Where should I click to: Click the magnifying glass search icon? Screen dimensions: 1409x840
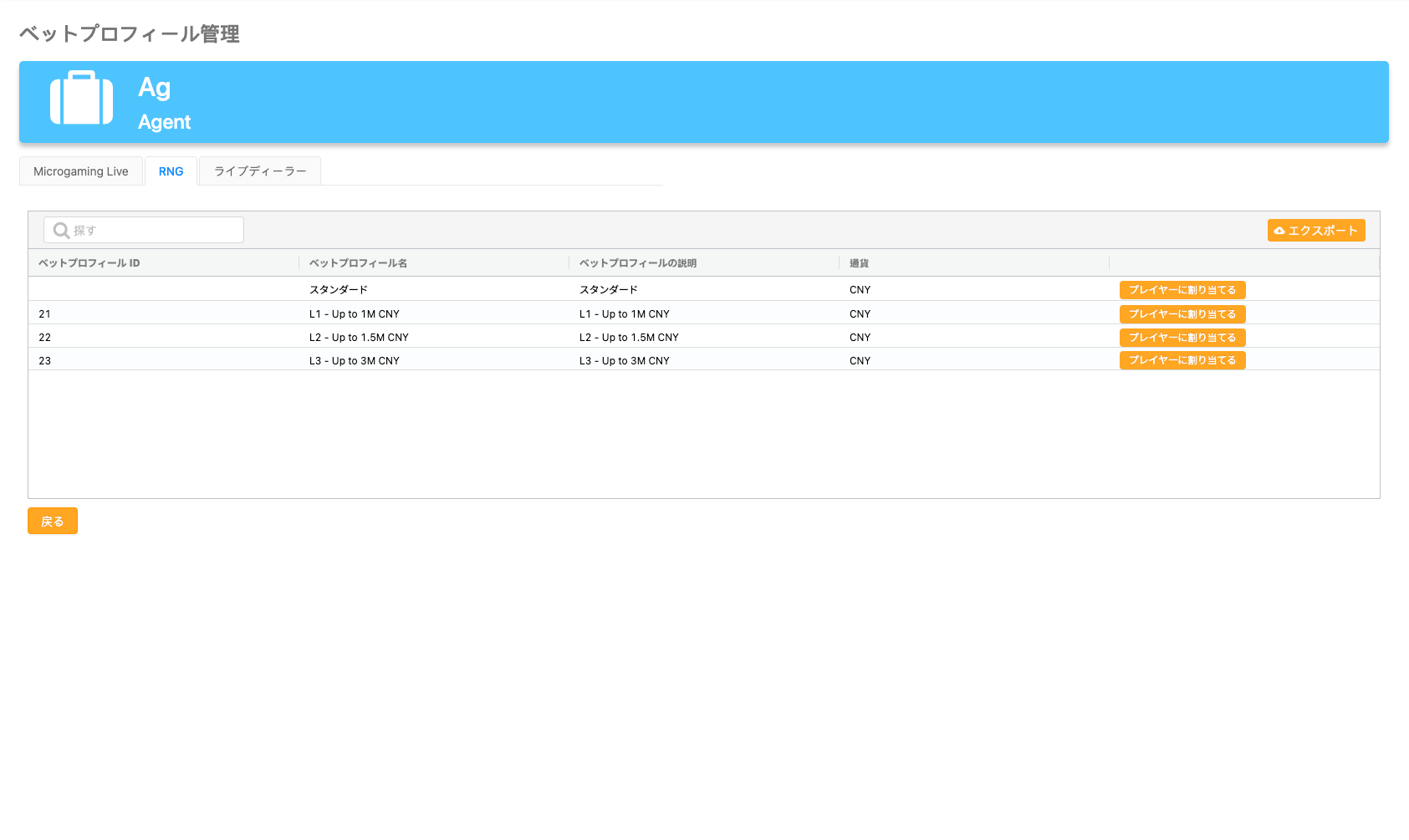click(x=61, y=231)
